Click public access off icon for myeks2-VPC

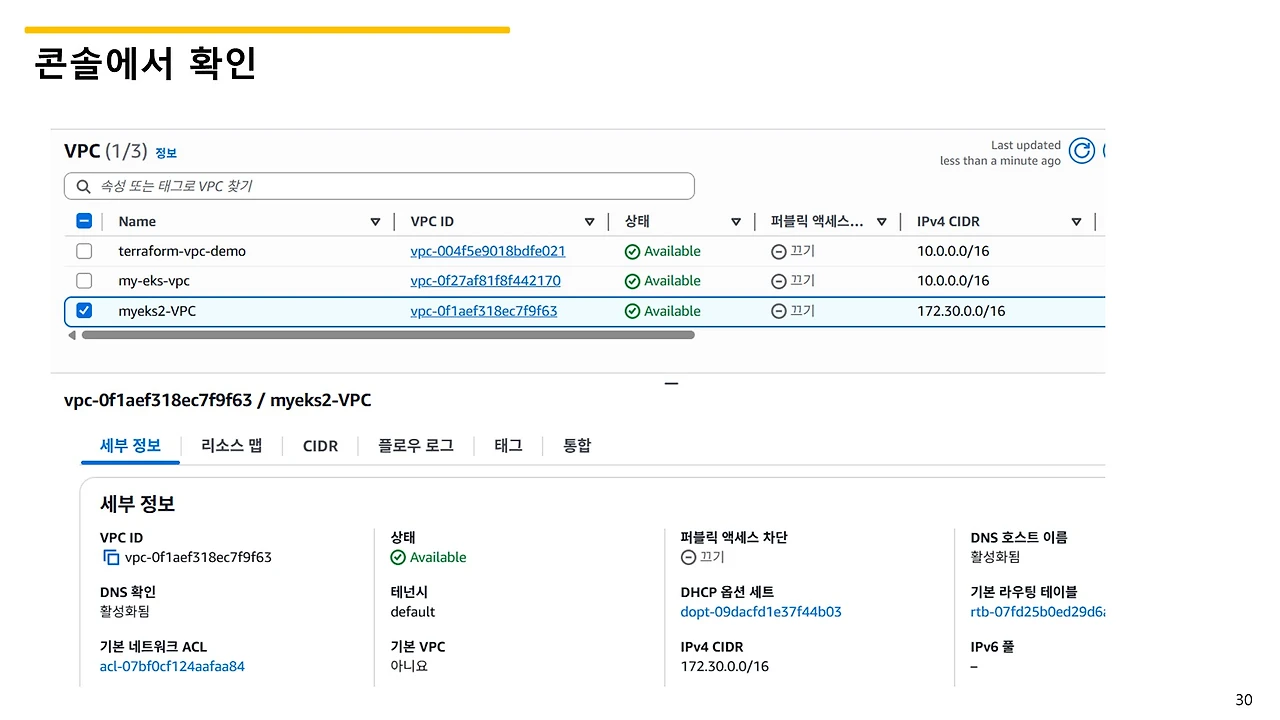[779, 311]
